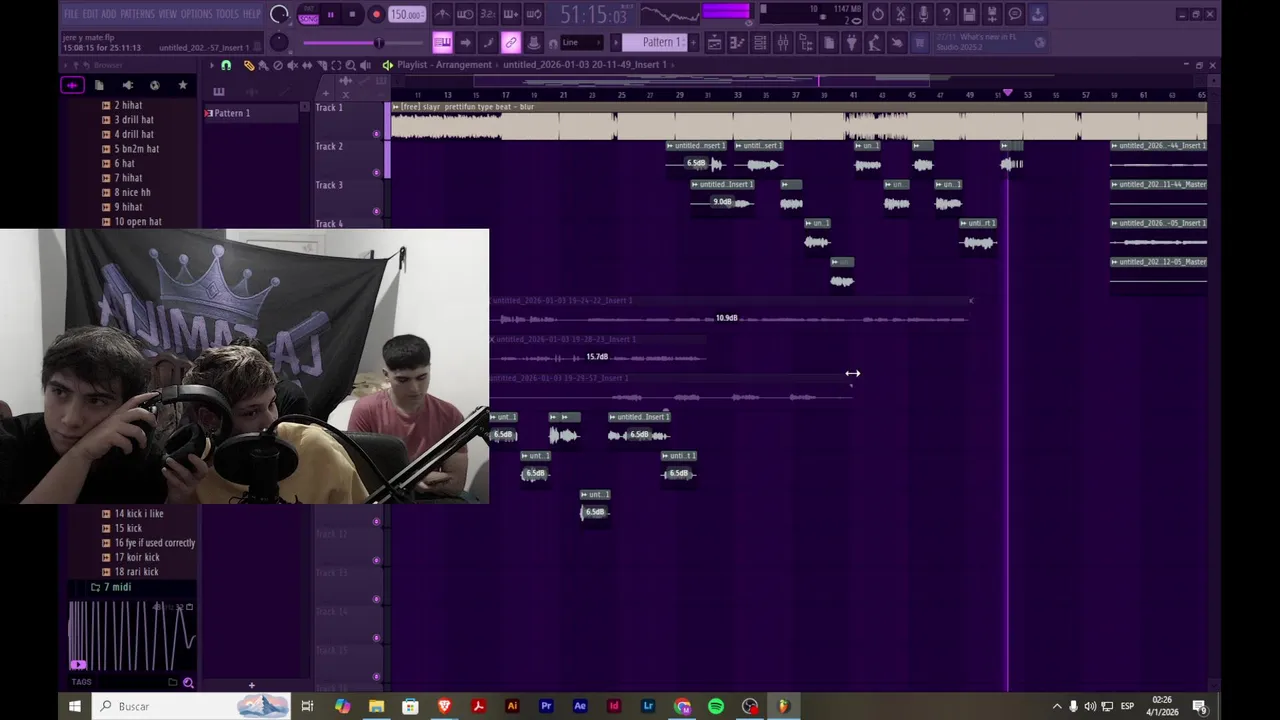
Task: Open playlist options menu arrow
Action: (x=211, y=65)
